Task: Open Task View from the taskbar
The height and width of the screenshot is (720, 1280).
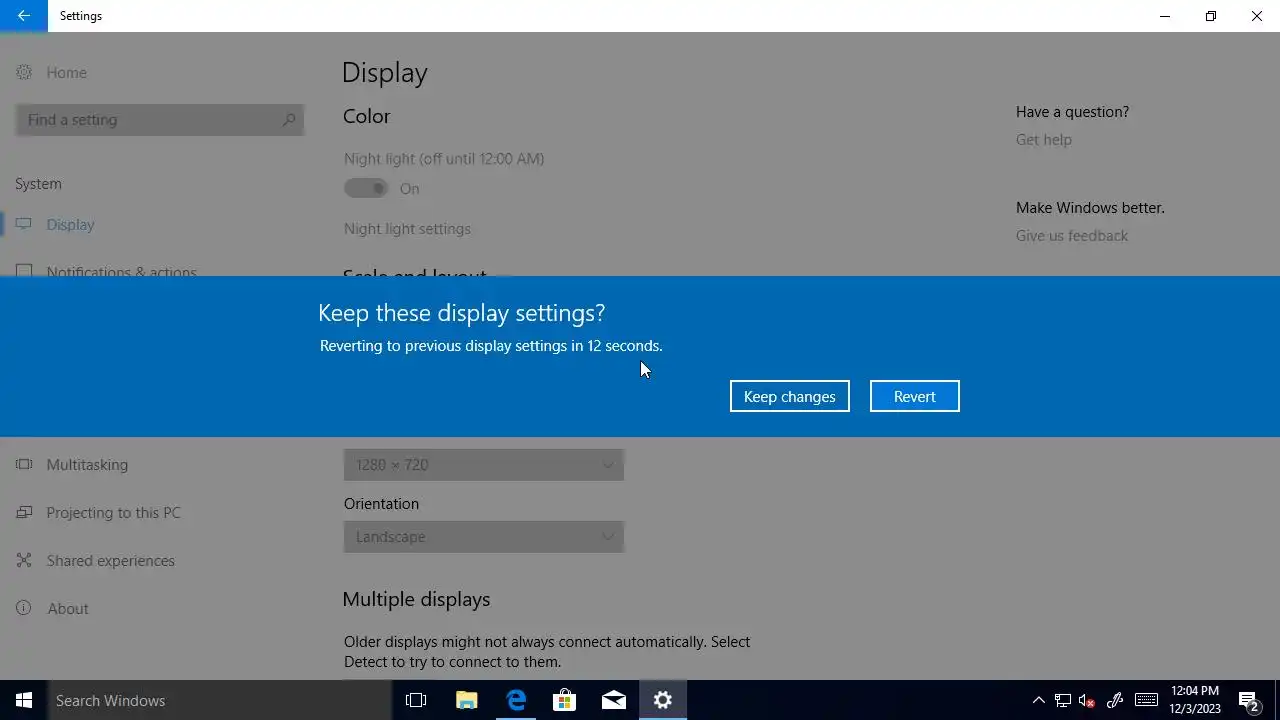Action: tap(416, 700)
